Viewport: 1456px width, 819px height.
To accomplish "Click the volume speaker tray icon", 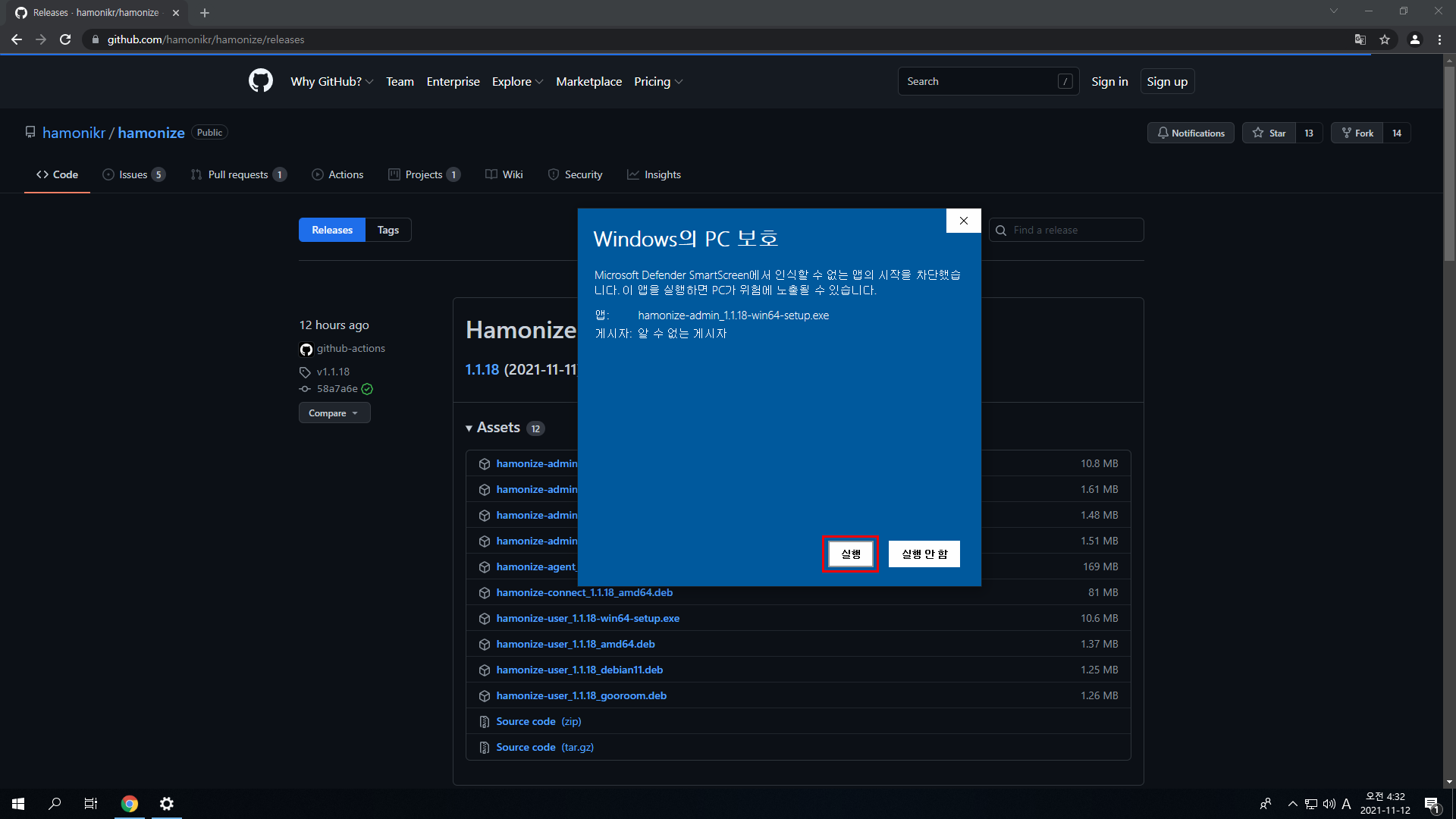I will point(1329,804).
